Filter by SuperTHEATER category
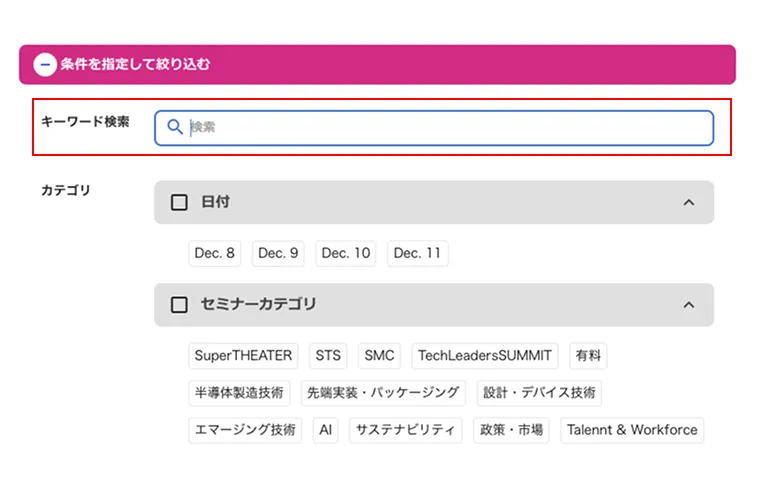The image size is (760, 490). click(x=243, y=356)
